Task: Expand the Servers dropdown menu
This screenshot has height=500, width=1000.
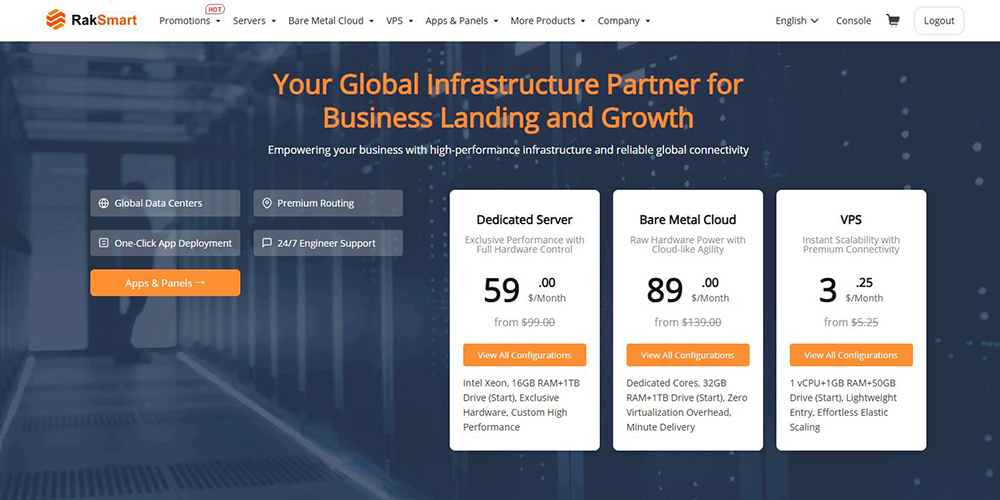Action: [254, 21]
